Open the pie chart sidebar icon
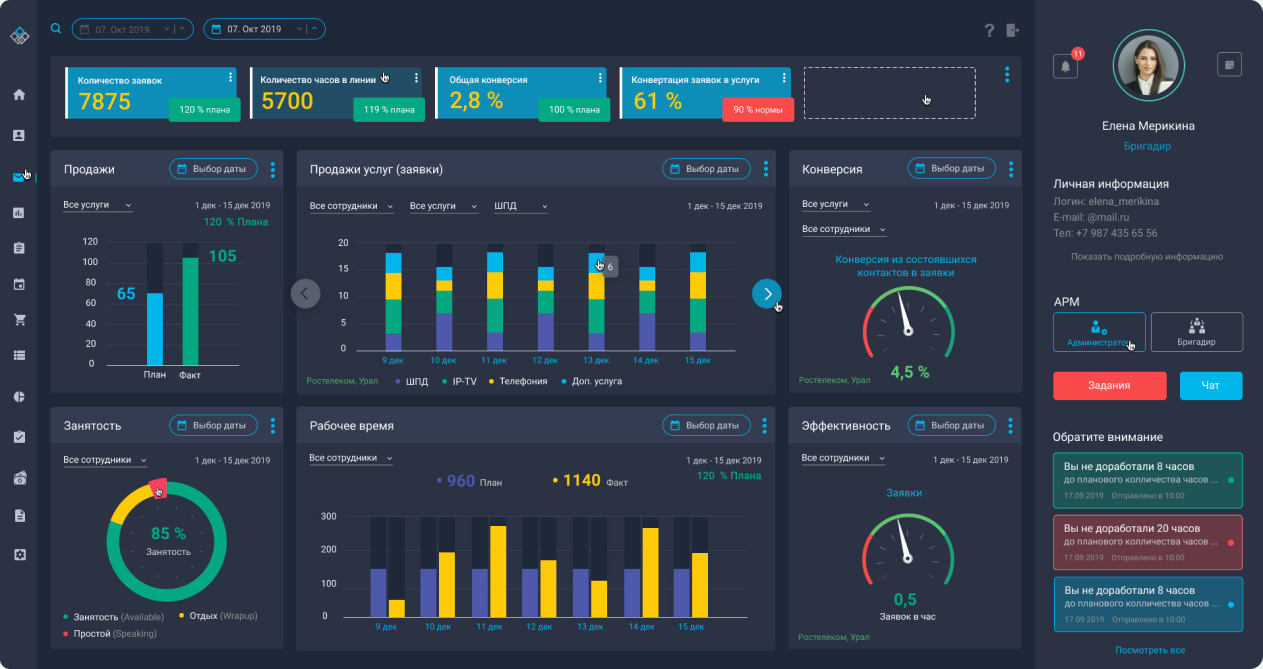 pyautogui.click(x=18, y=396)
